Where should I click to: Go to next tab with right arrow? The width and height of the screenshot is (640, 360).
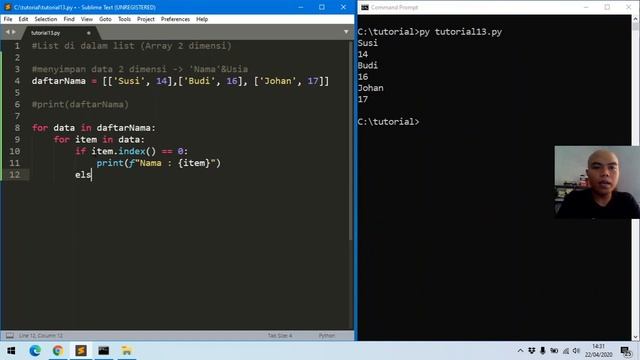pos(14,32)
